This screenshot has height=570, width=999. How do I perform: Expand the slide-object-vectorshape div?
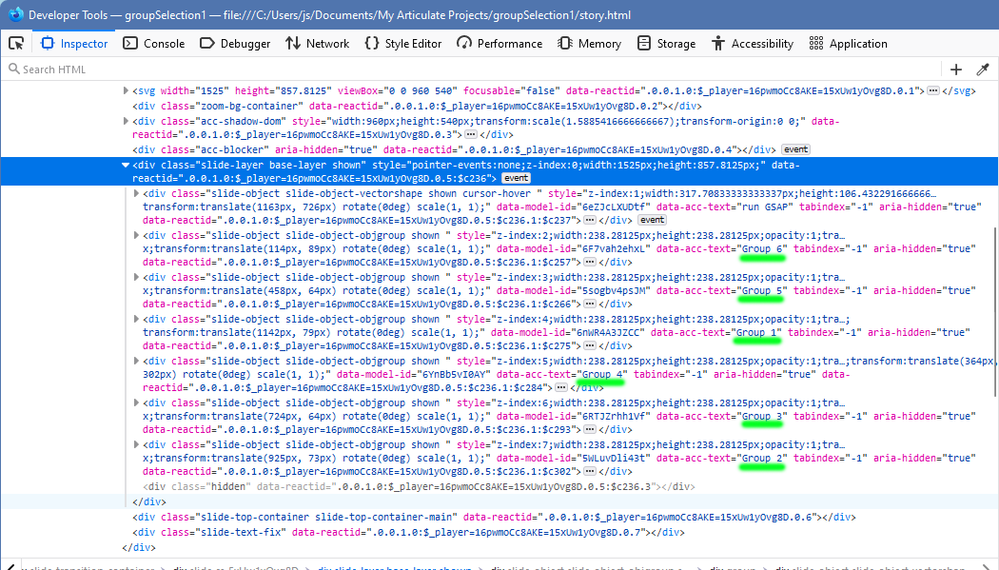[136, 194]
